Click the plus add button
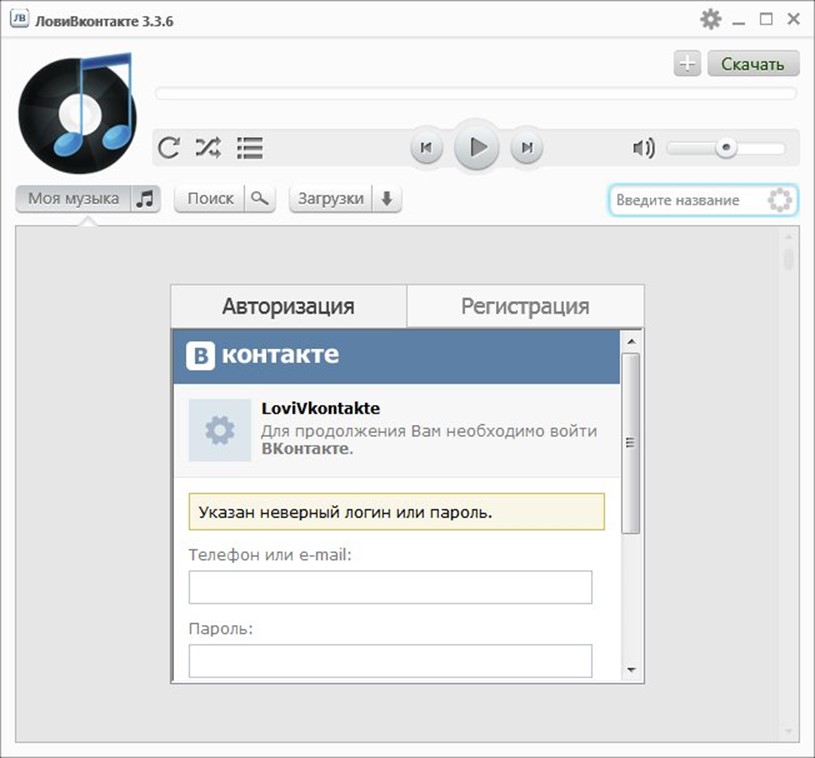 pos(687,63)
